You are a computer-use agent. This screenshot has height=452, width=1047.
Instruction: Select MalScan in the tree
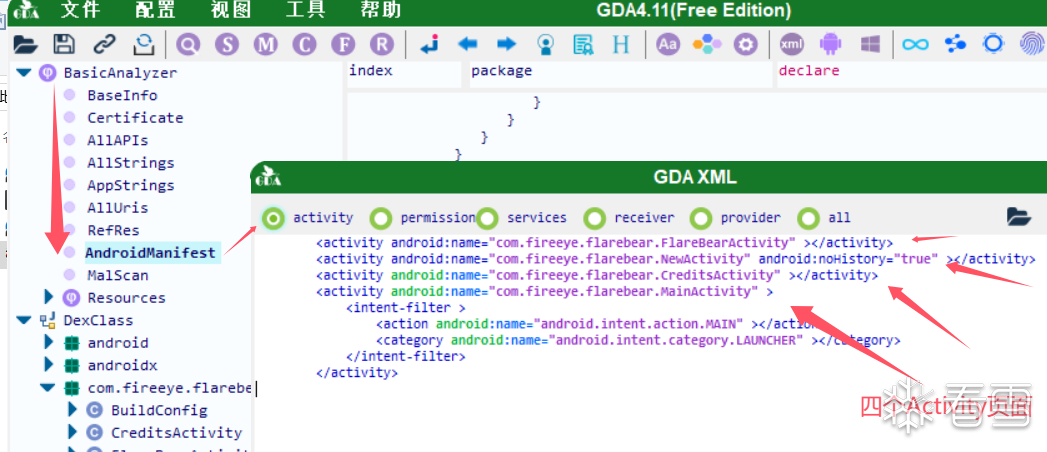click(x=118, y=275)
